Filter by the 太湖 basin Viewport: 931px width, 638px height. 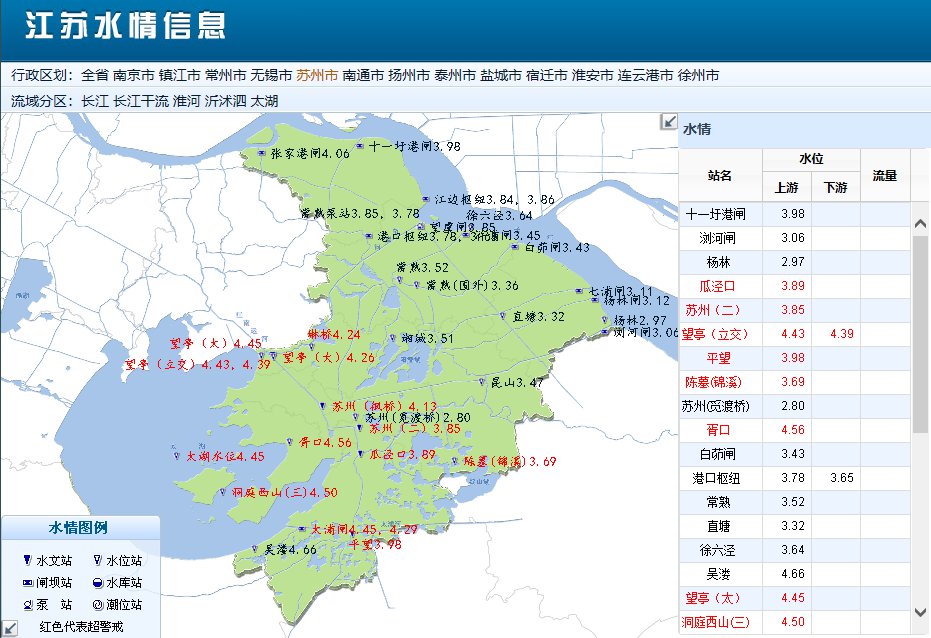click(264, 101)
